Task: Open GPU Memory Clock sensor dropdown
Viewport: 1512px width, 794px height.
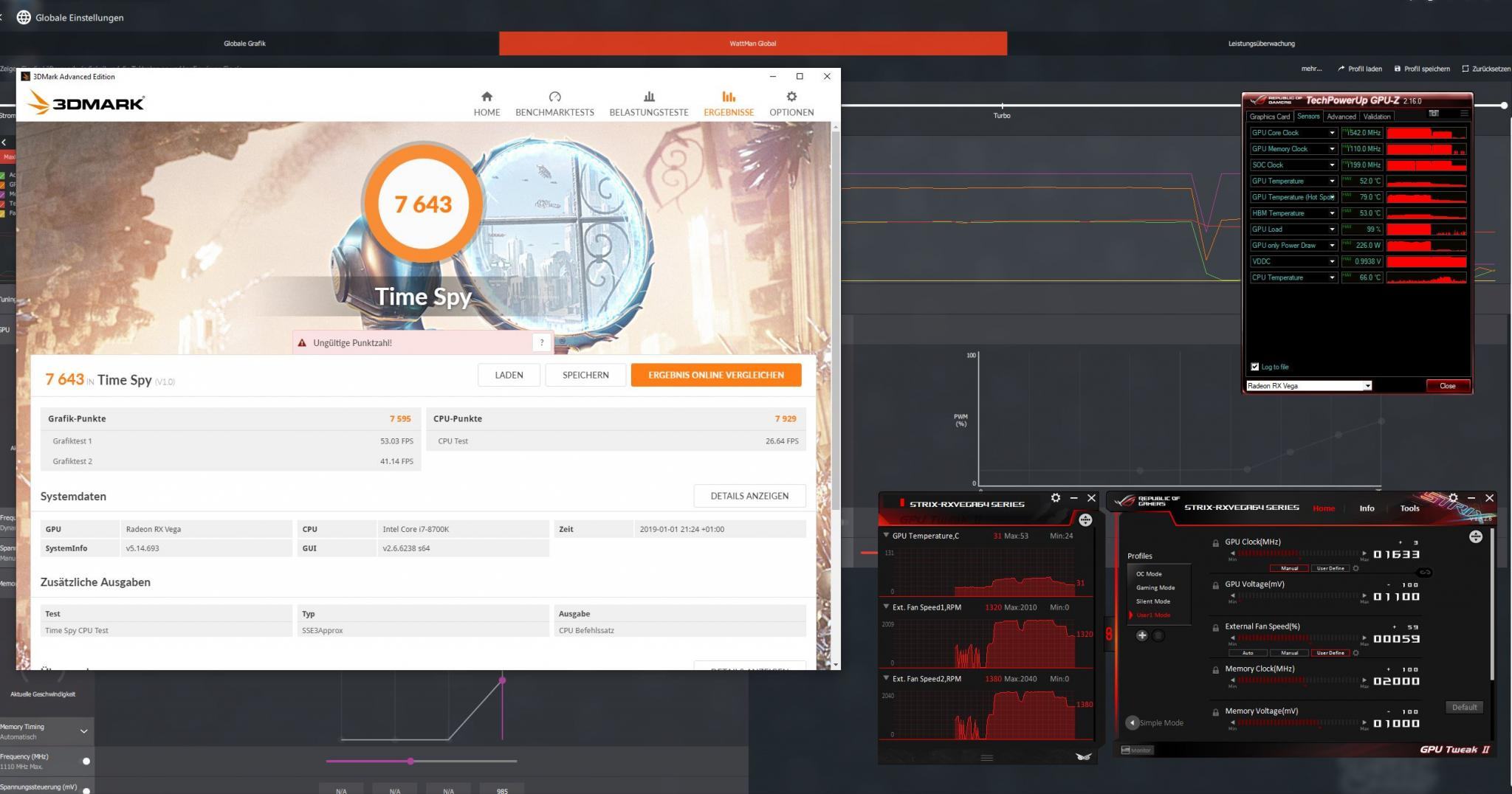Action: tap(1332, 149)
